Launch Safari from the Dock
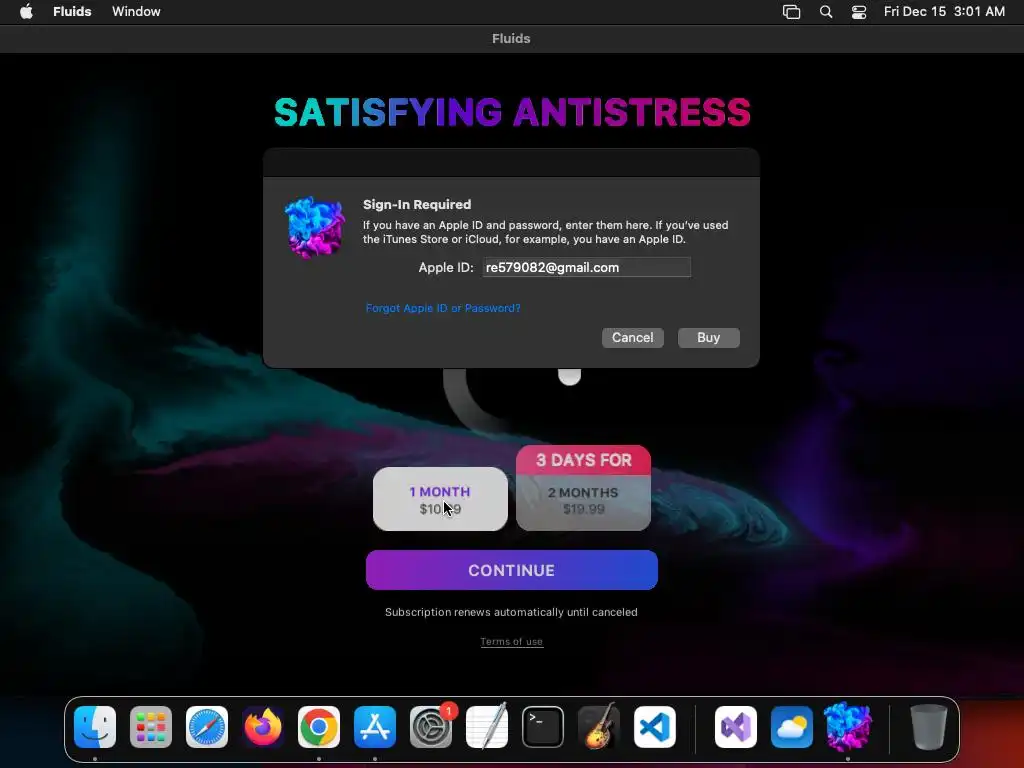 point(207,727)
